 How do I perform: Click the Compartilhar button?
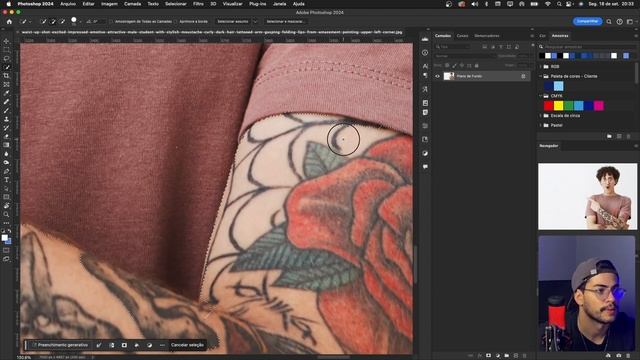point(587,21)
